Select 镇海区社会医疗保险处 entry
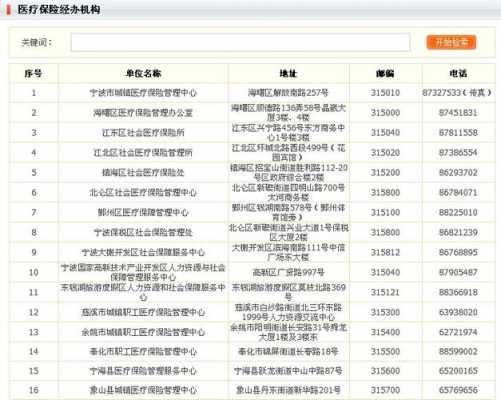The width and height of the screenshot is (501, 400). click(143, 173)
